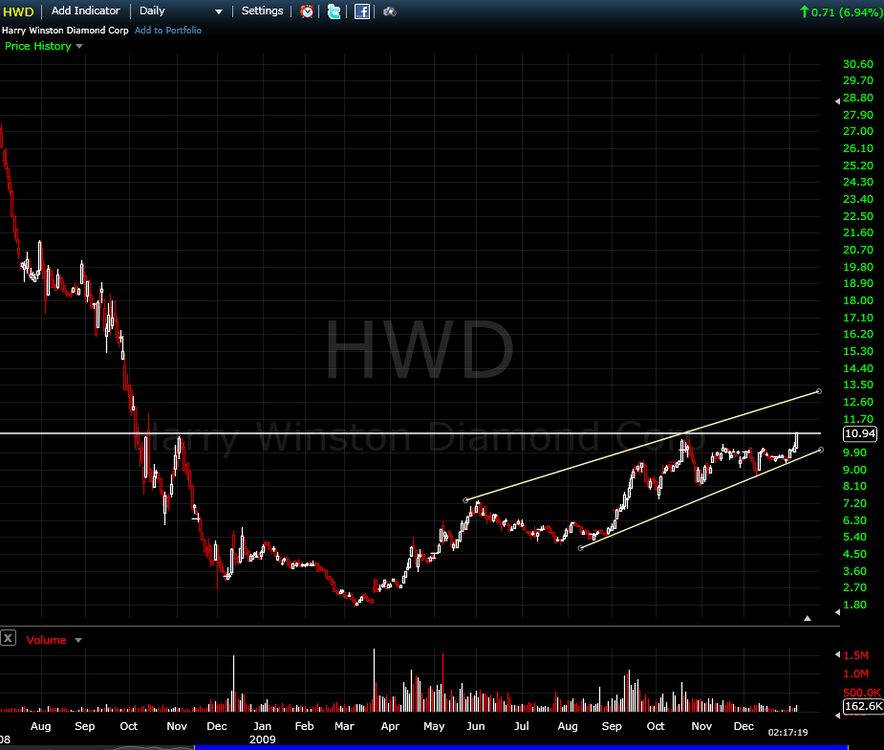
Task: Share the chart via the Twitter icon
Action: 334,11
